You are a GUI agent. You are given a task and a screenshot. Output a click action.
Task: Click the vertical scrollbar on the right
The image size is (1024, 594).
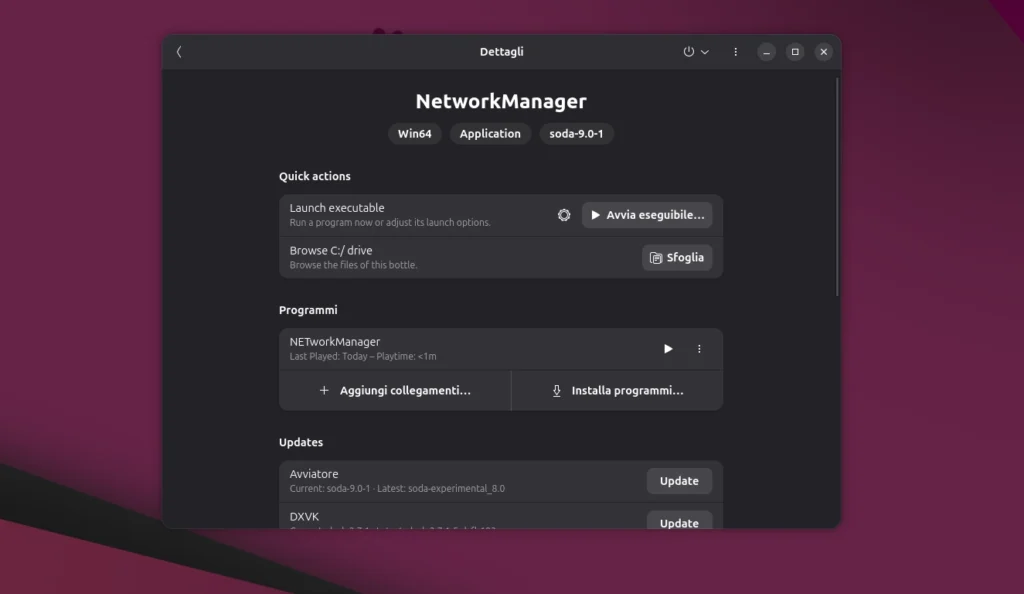point(837,190)
